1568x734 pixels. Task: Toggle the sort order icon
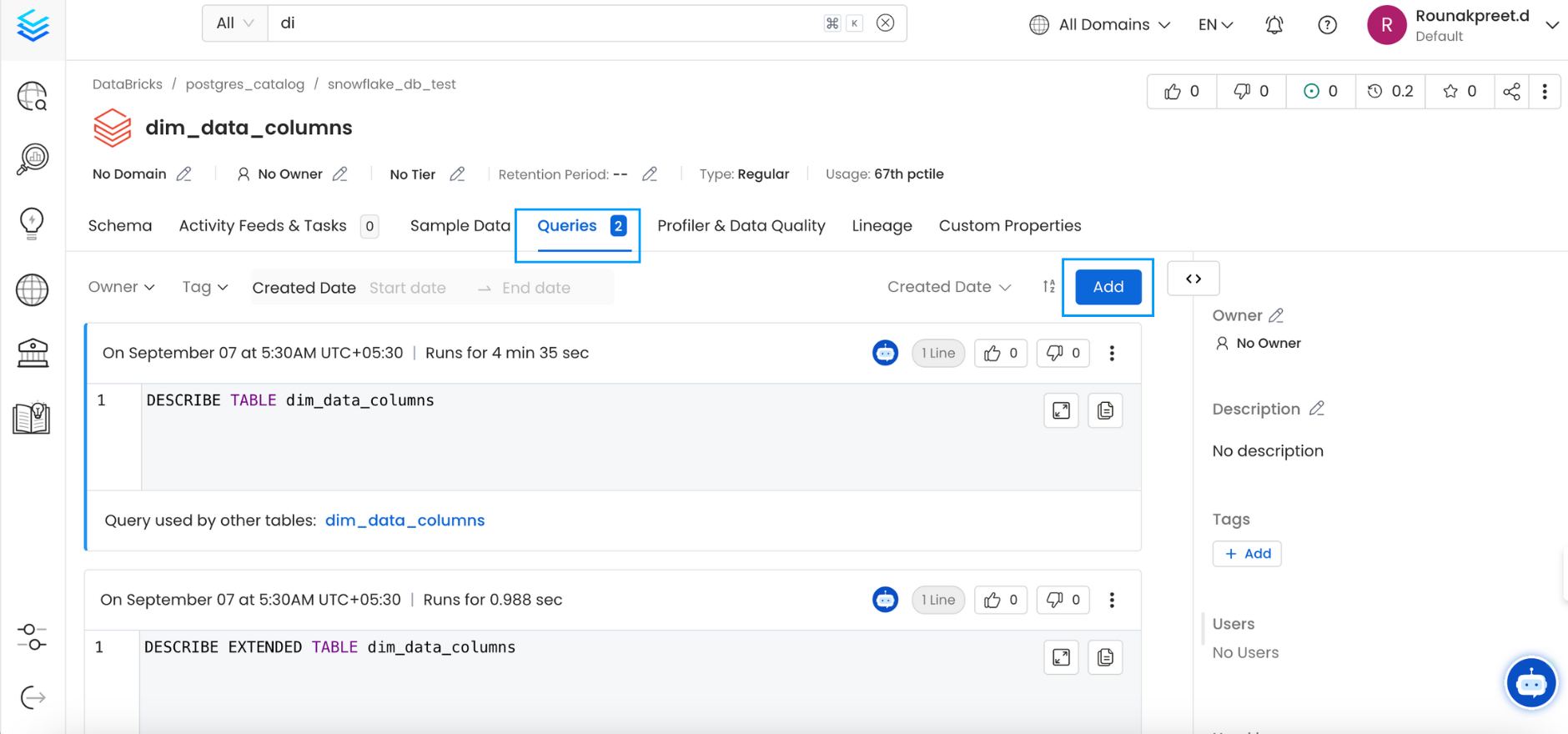coord(1048,287)
